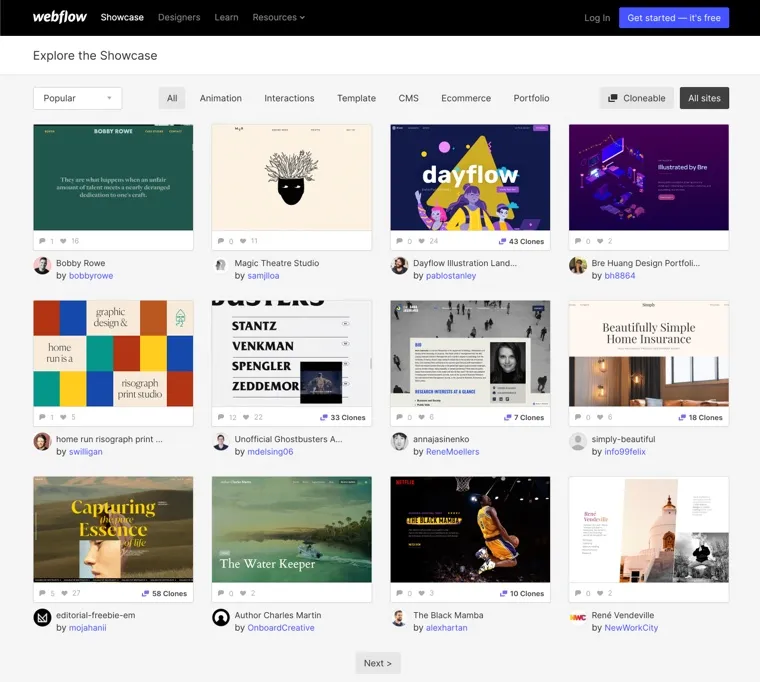The height and width of the screenshot is (682, 760).
Task: Filter by Template
Action: (356, 98)
